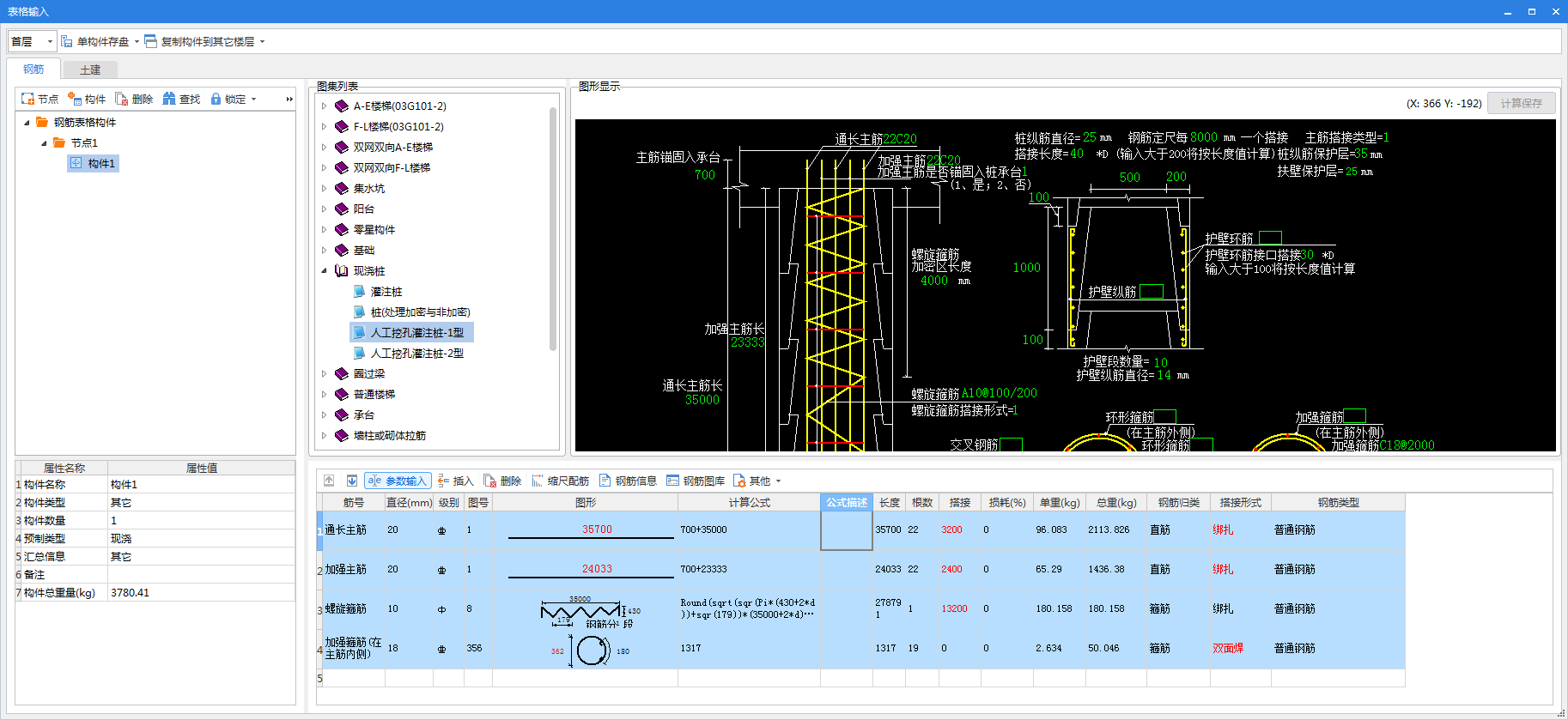The image size is (1568, 720).
Task: Click the 集水坑 book icon
Action: tap(342, 188)
